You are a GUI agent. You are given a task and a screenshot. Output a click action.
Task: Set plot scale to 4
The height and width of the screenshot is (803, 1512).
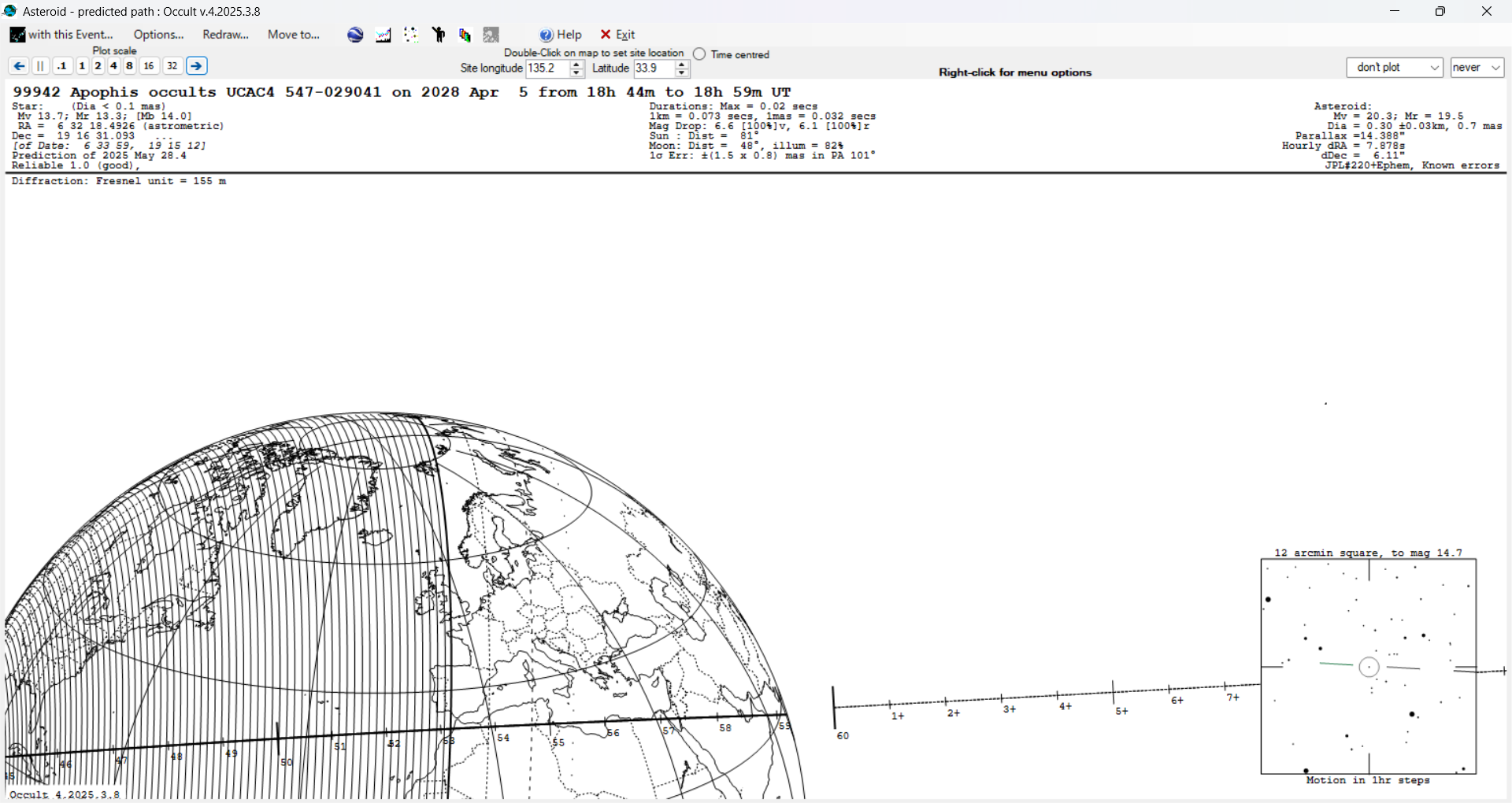pos(114,66)
